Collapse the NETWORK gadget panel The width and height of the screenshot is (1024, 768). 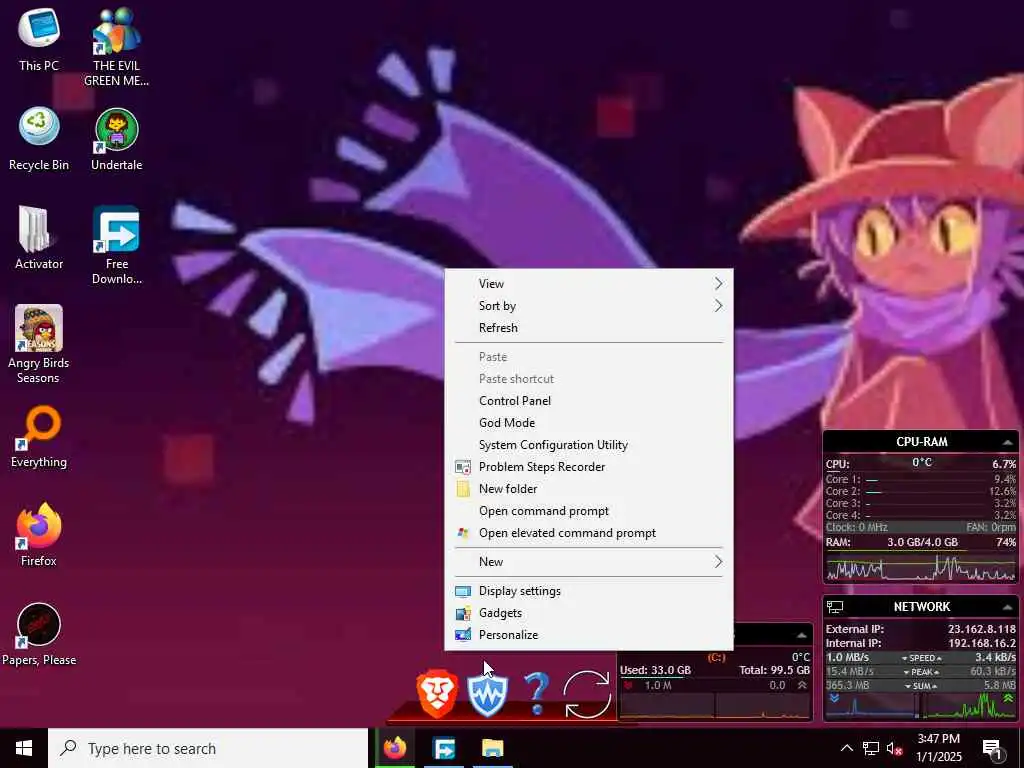pyautogui.click(x=1008, y=607)
